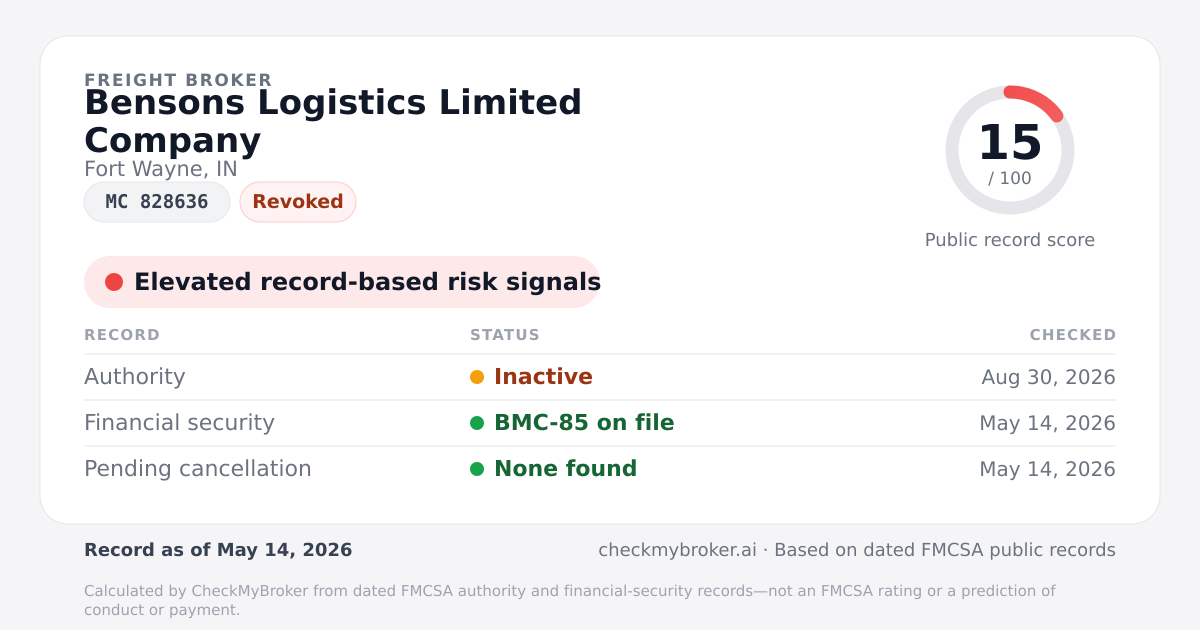Viewport: 1200px width, 630px height.
Task: Click the Public record score label
Action: pyautogui.click(x=1010, y=240)
